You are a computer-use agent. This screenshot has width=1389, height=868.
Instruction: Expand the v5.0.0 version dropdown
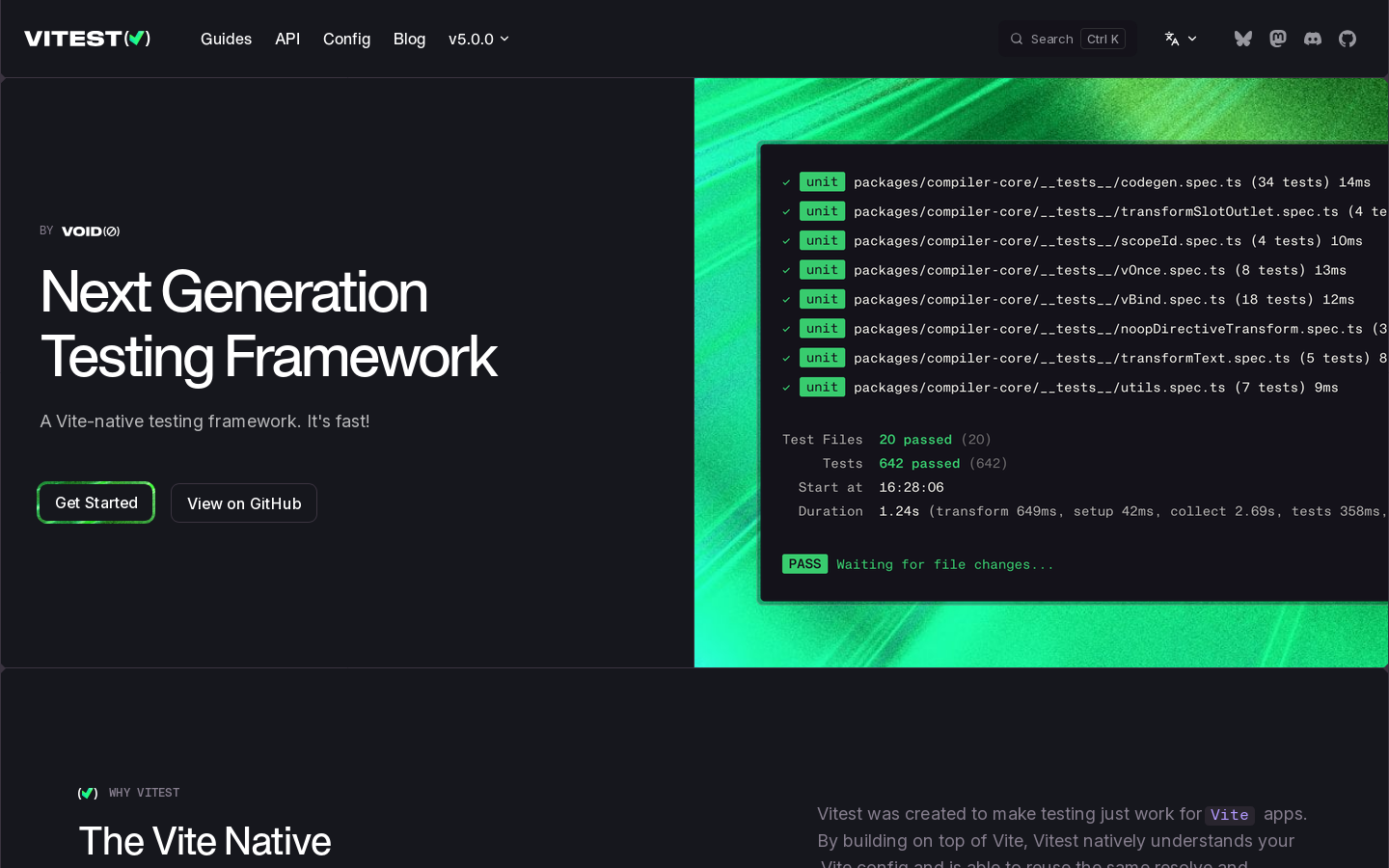point(478,39)
